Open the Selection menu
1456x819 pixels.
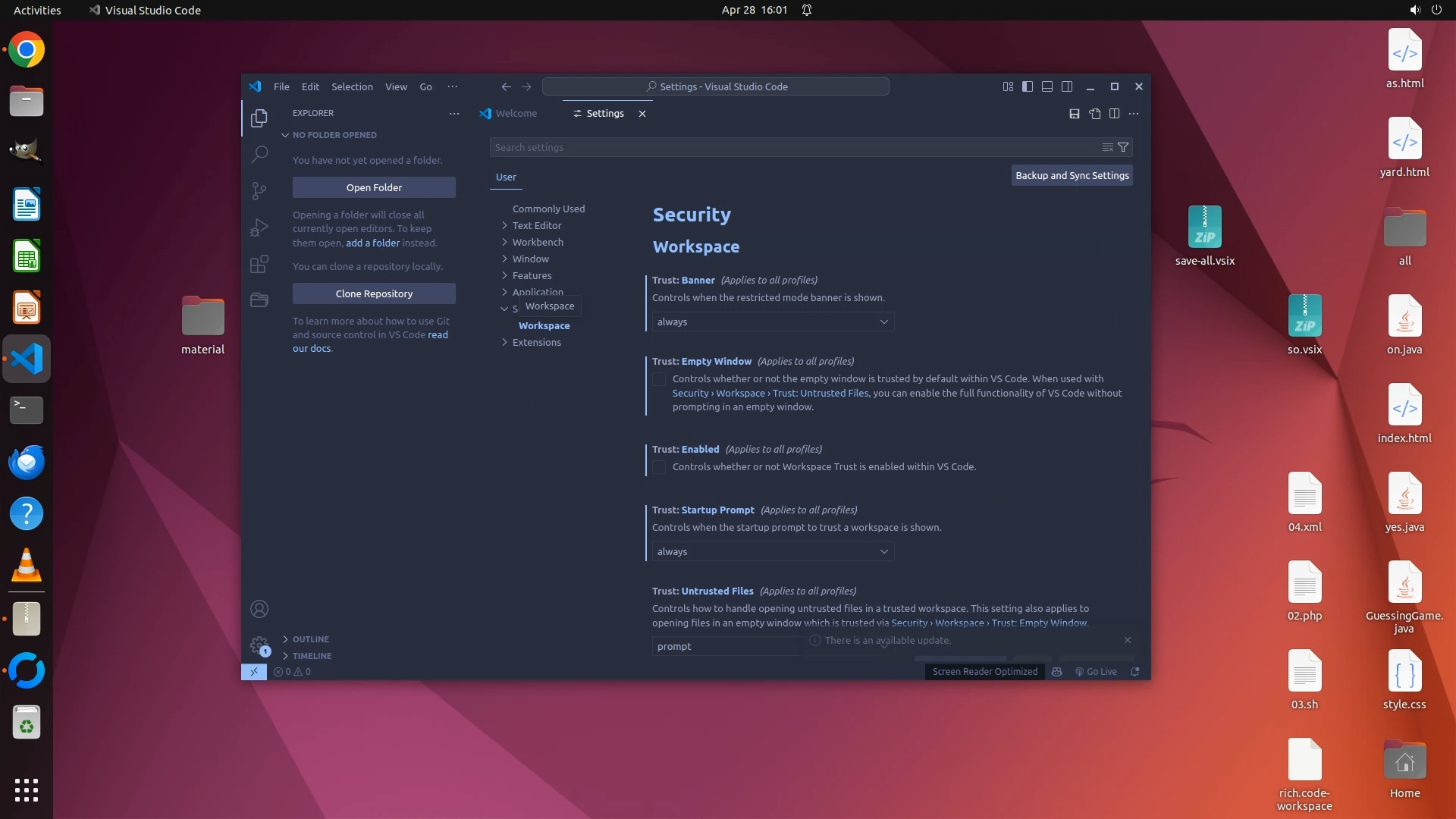(352, 87)
